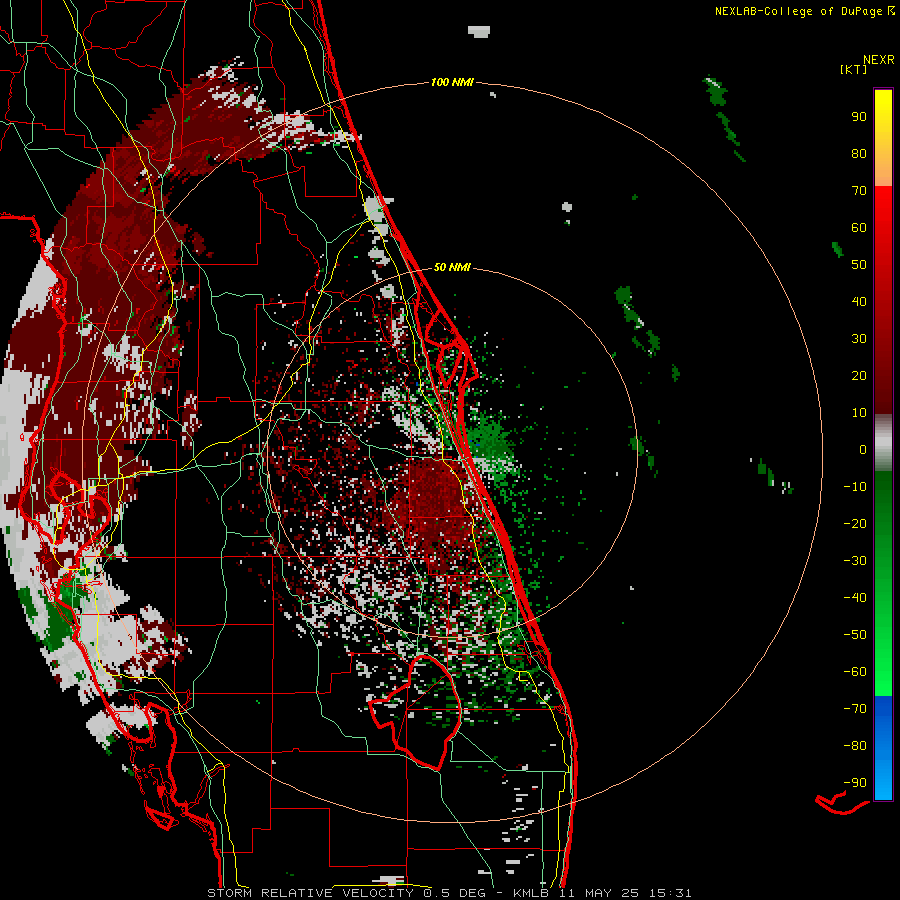Select the -90 knot scale label
This screenshot has height=900, width=900.
(x=855, y=783)
